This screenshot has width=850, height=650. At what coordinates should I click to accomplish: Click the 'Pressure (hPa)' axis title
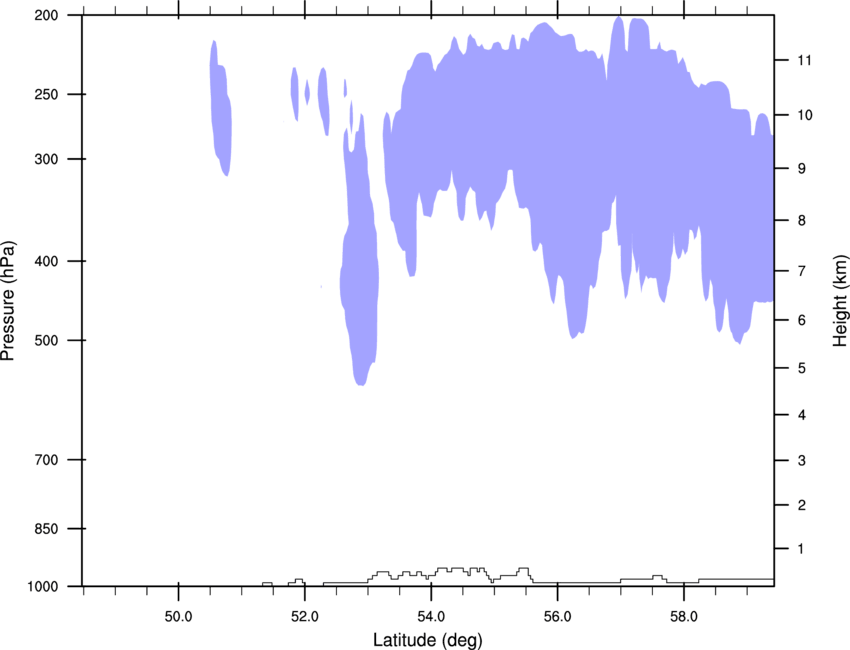click(x=8, y=301)
